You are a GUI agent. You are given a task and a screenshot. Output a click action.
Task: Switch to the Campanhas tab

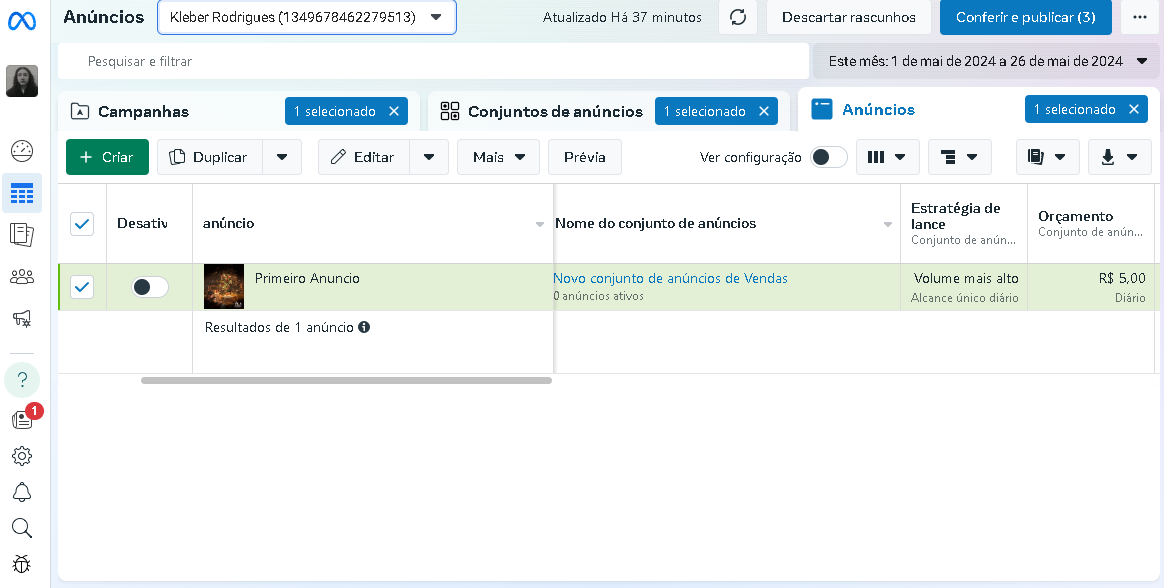(x=143, y=111)
